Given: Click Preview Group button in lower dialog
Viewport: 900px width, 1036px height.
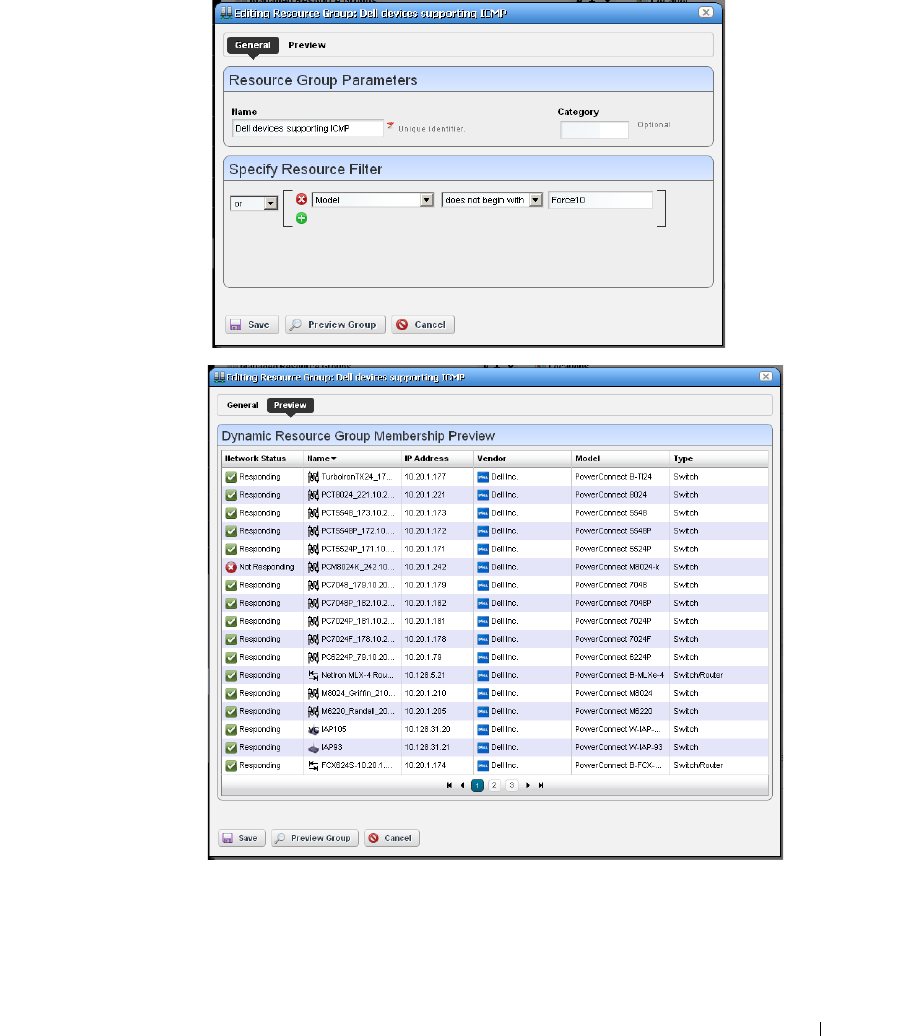Looking at the screenshot, I should coord(315,838).
